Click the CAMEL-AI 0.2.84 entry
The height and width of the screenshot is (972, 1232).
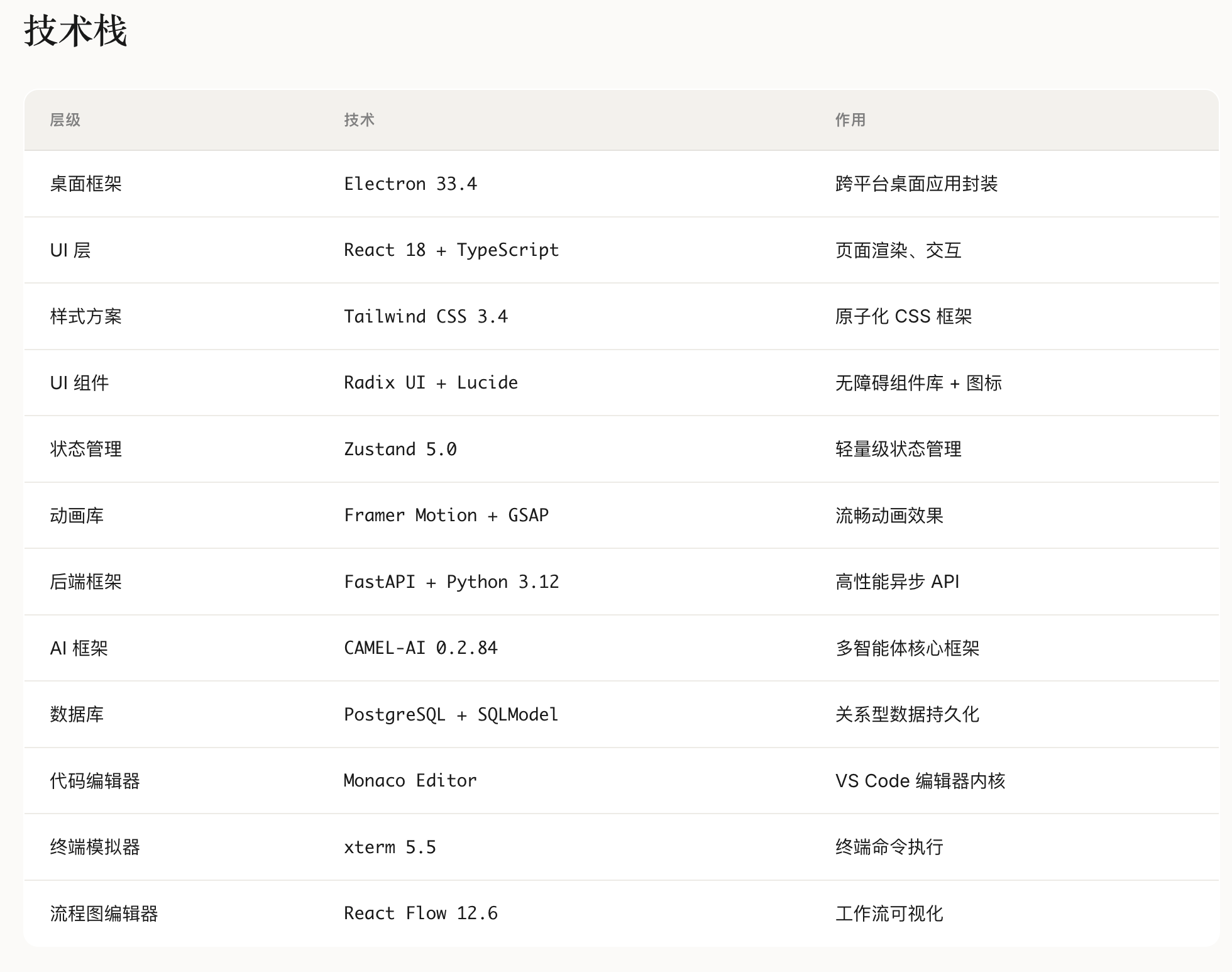coord(421,648)
